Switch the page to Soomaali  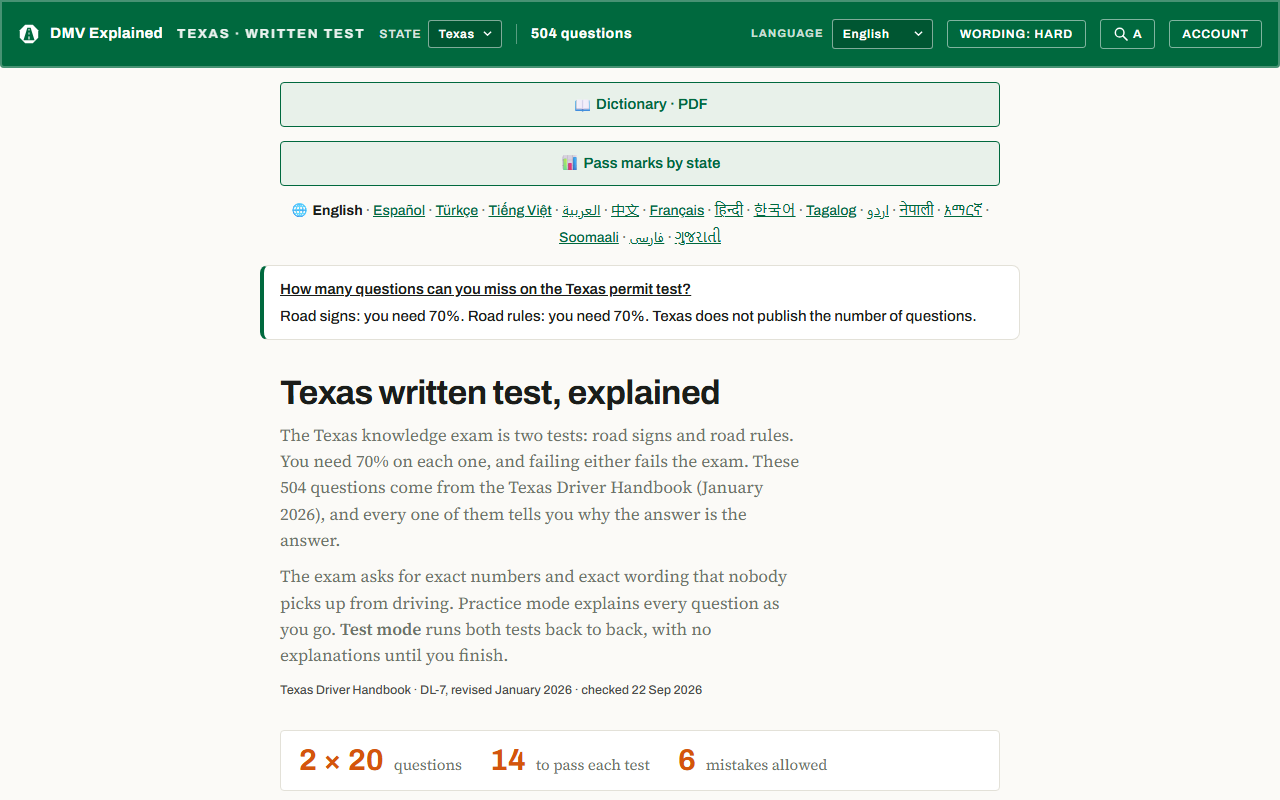pyautogui.click(x=589, y=237)
